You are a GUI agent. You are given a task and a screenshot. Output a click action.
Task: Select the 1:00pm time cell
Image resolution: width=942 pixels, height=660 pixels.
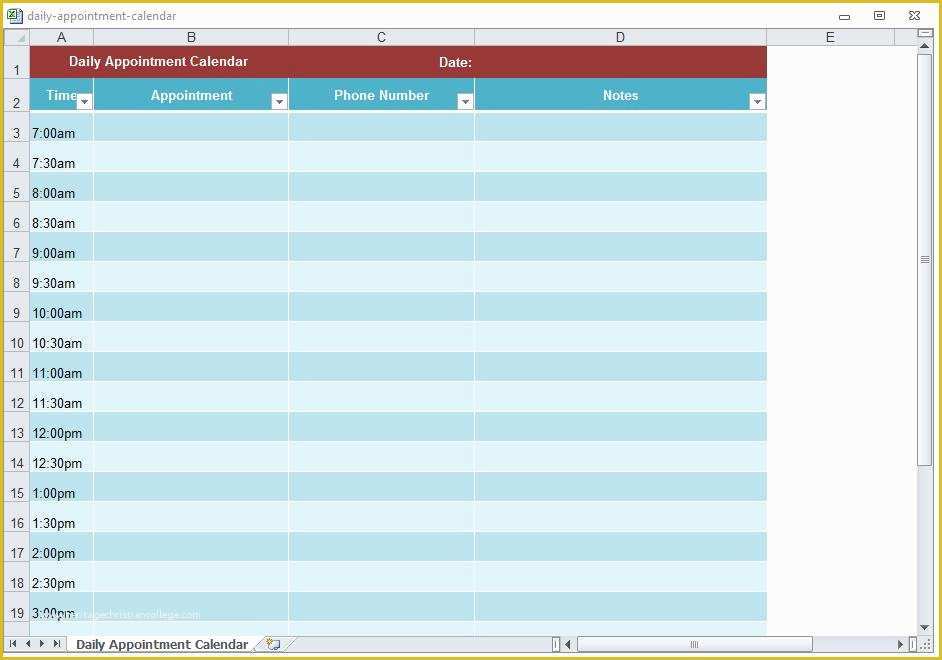61,487
